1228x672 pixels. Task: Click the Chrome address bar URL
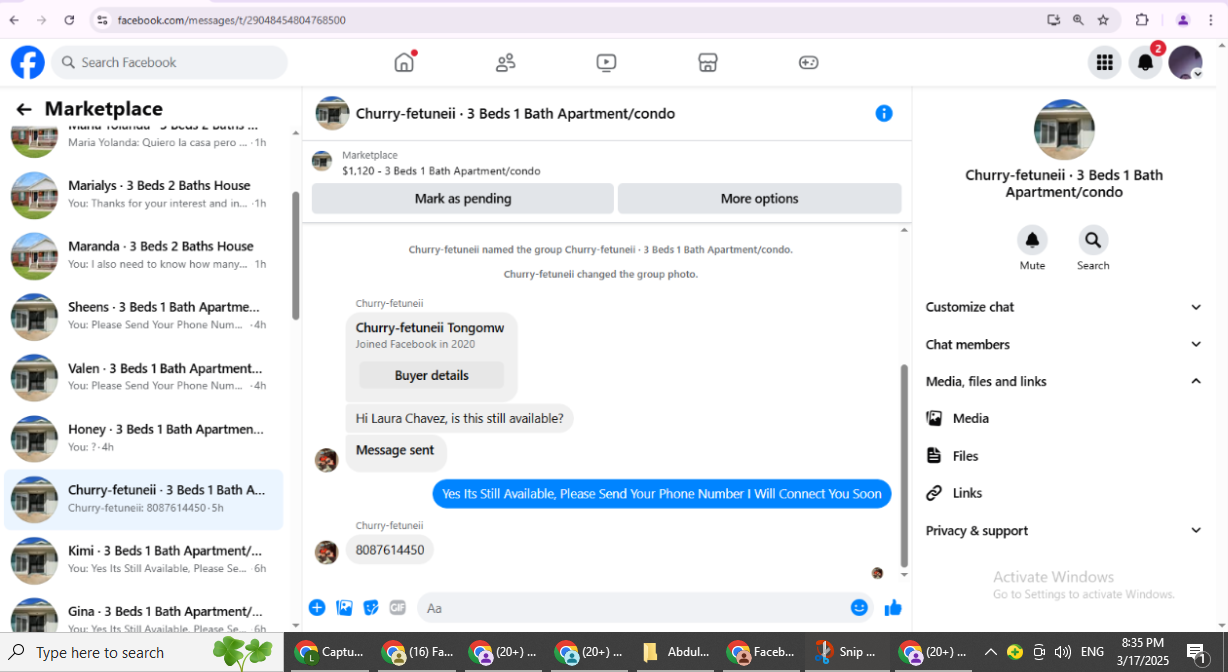click(232, 20)
